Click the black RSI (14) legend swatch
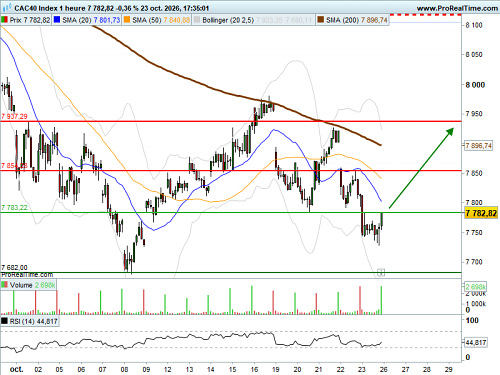The width and height of the screenshot is (500, 375). 5,321
